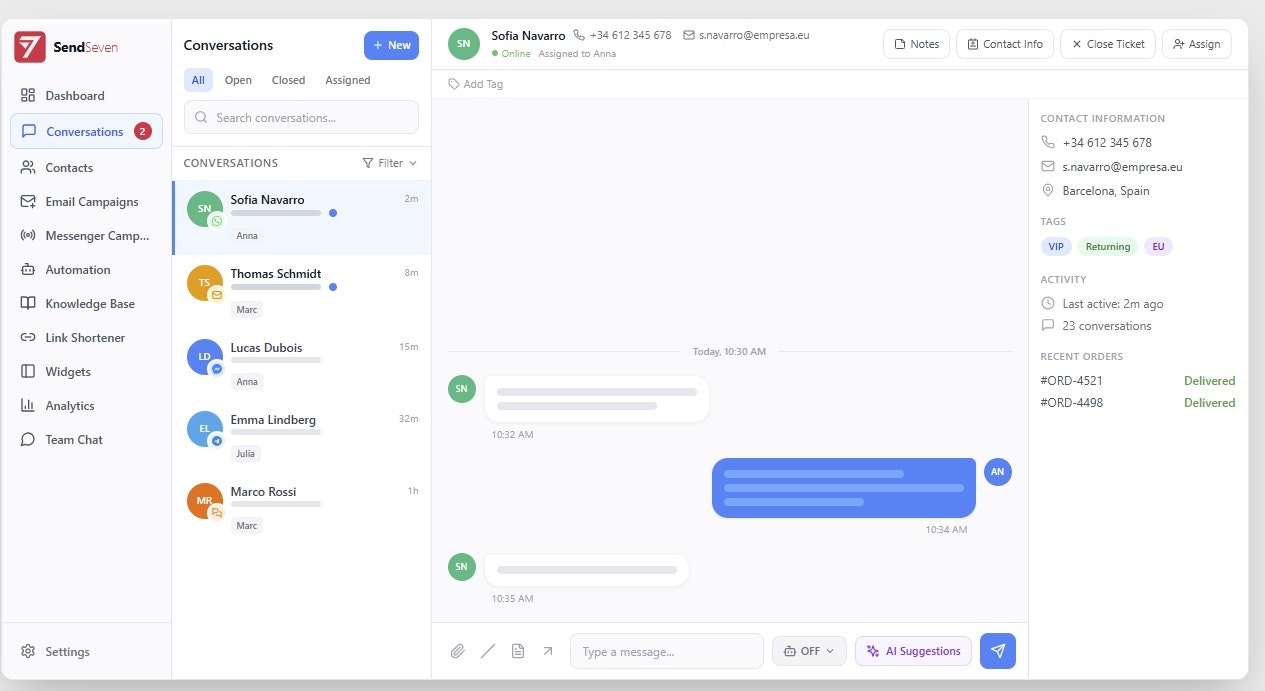The image size is (1265, 691).
Task: Click the forward arrow icon in the composer
Action: click(x=547, y=651)
